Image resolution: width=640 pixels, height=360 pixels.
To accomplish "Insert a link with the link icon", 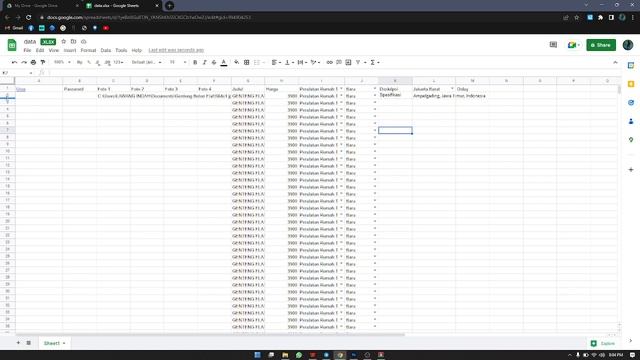I will 329,62.
